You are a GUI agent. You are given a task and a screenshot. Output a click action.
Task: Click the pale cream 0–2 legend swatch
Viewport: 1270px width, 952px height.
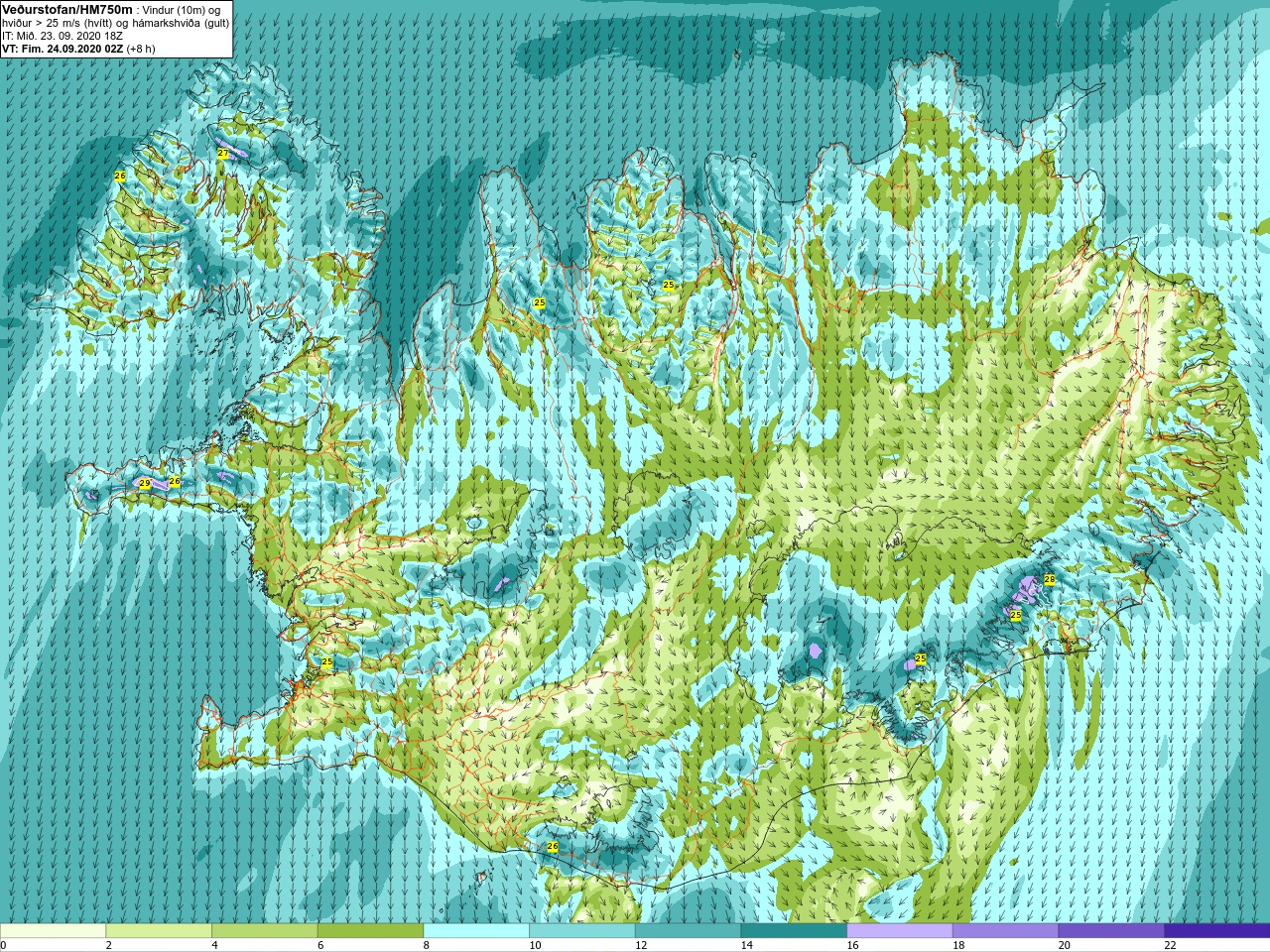pos(53,931)
